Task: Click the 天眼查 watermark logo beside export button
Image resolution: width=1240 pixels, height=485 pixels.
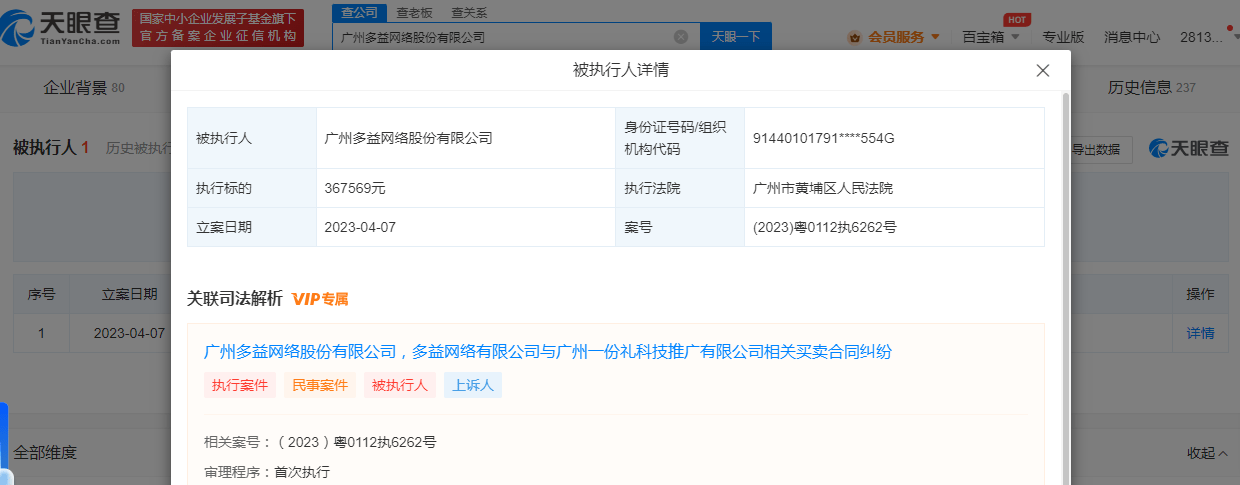Action: [1189, 148]
